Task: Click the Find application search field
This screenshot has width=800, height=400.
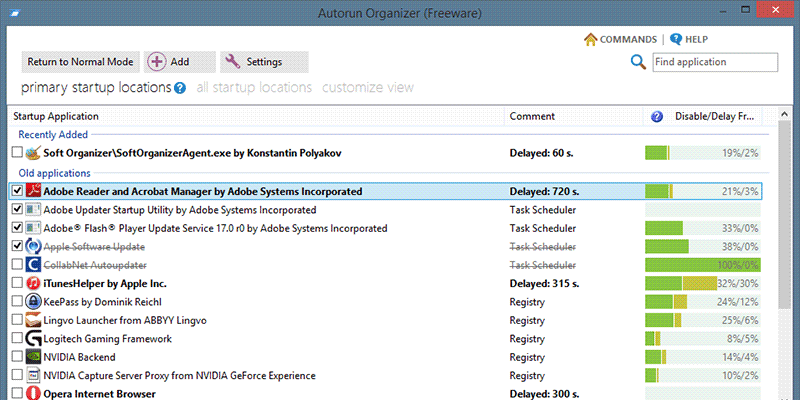Action: click(x=715, y=62)
